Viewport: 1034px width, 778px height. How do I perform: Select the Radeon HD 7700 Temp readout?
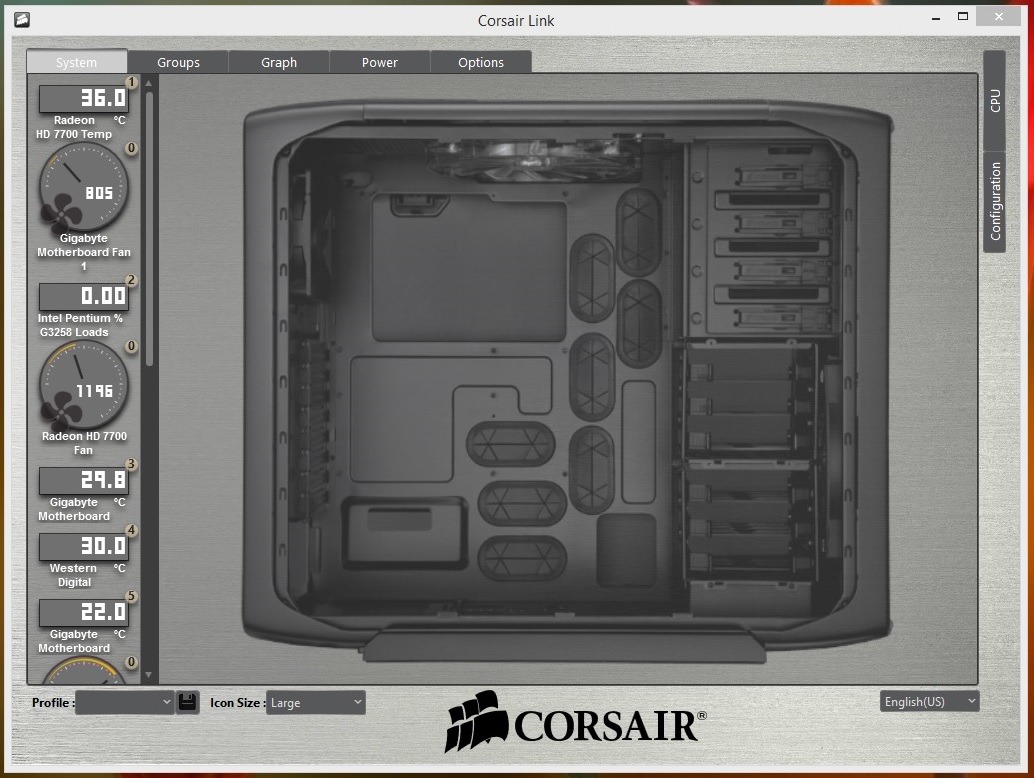[84, 98]
